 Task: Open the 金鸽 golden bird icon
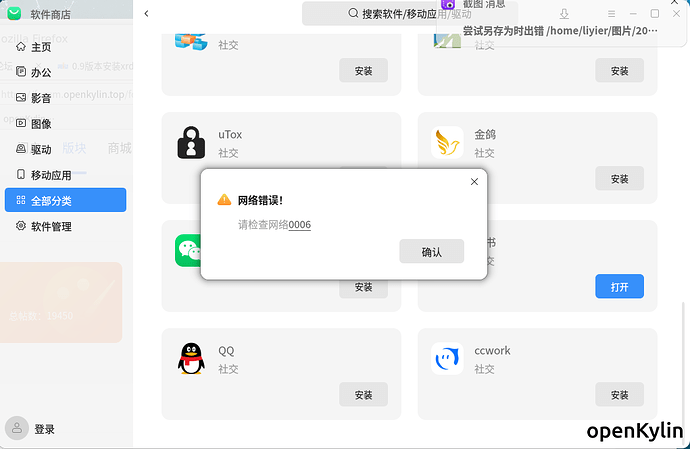coord(447,143)
